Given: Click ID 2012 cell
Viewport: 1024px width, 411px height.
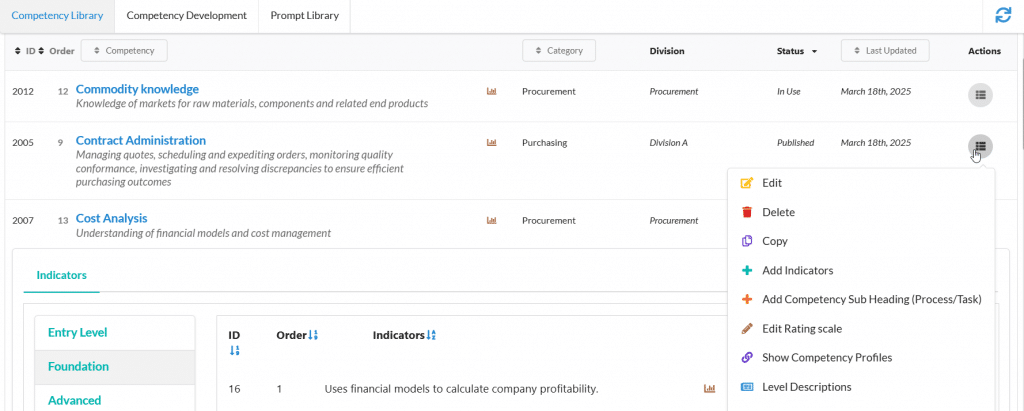Looking at the screenshot, I should click(x=23, y=91).
